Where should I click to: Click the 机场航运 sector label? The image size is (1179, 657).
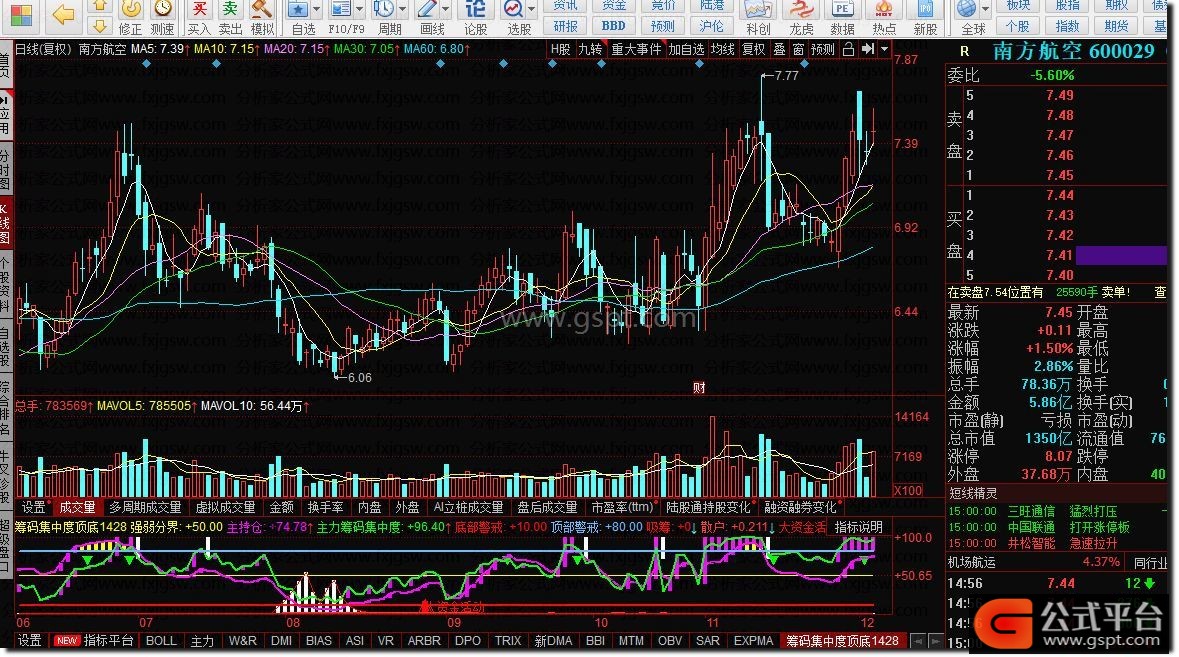[971, 562]
